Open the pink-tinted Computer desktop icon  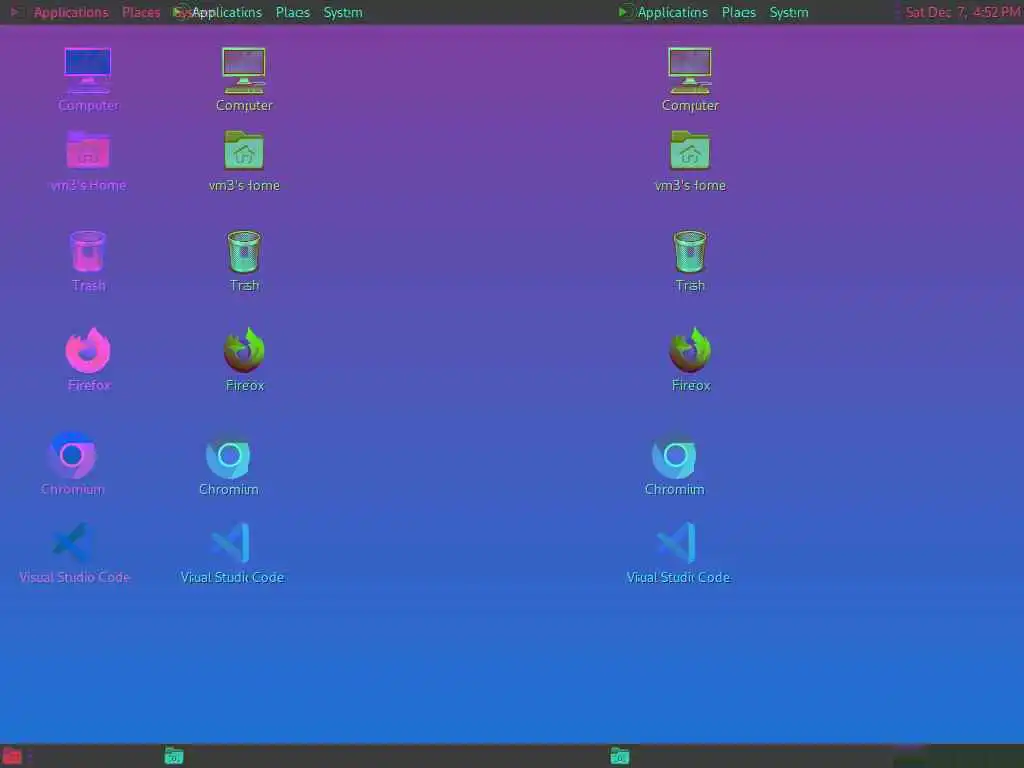88,71
